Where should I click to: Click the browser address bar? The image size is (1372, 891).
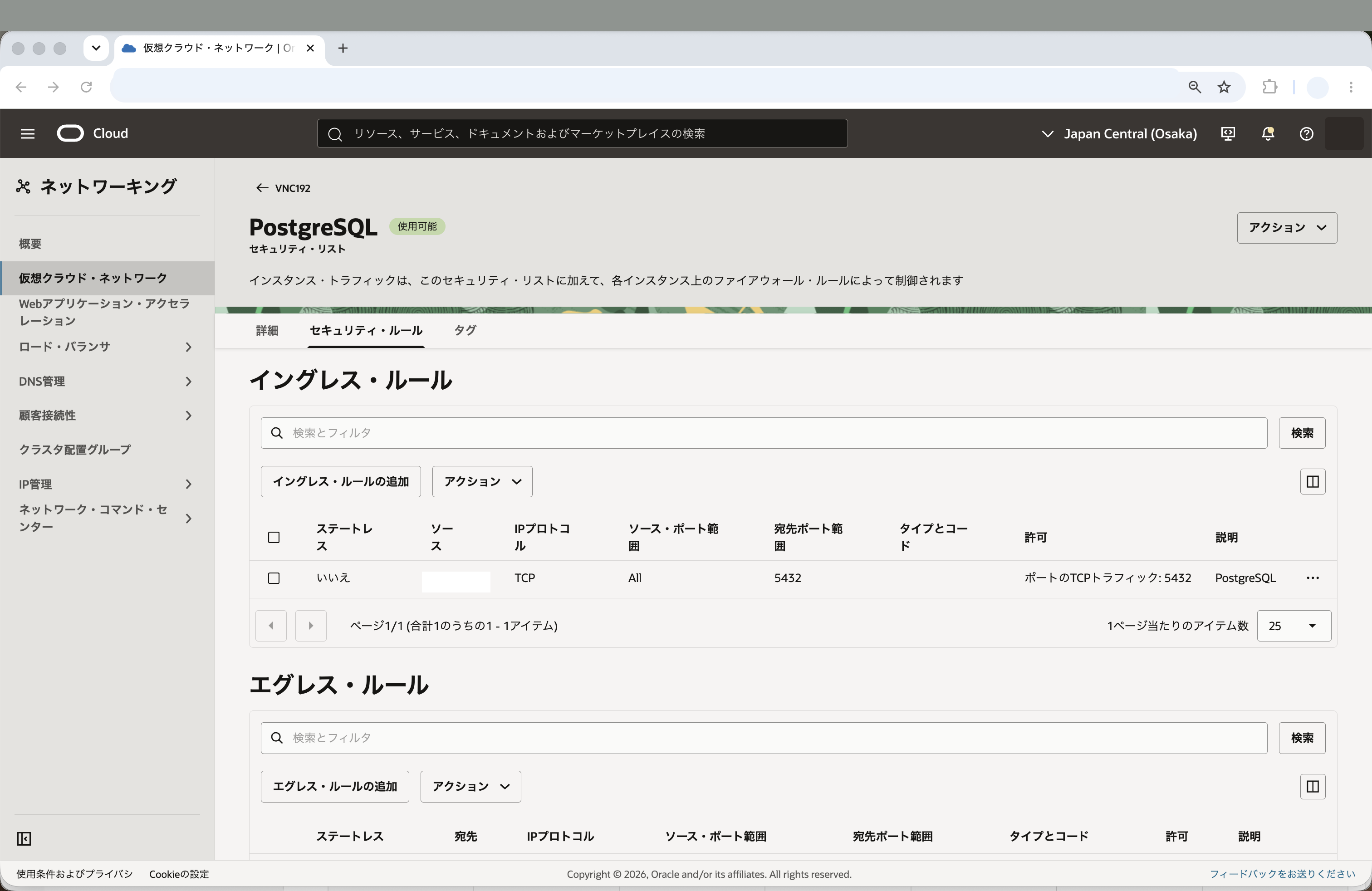coord(646,87)
